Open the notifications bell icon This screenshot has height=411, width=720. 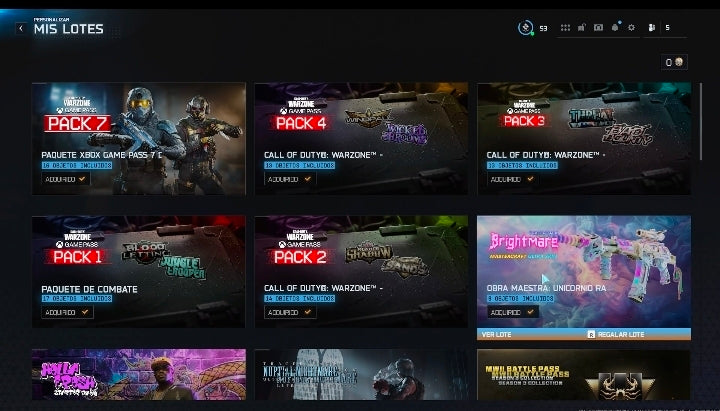coord(615,27)
